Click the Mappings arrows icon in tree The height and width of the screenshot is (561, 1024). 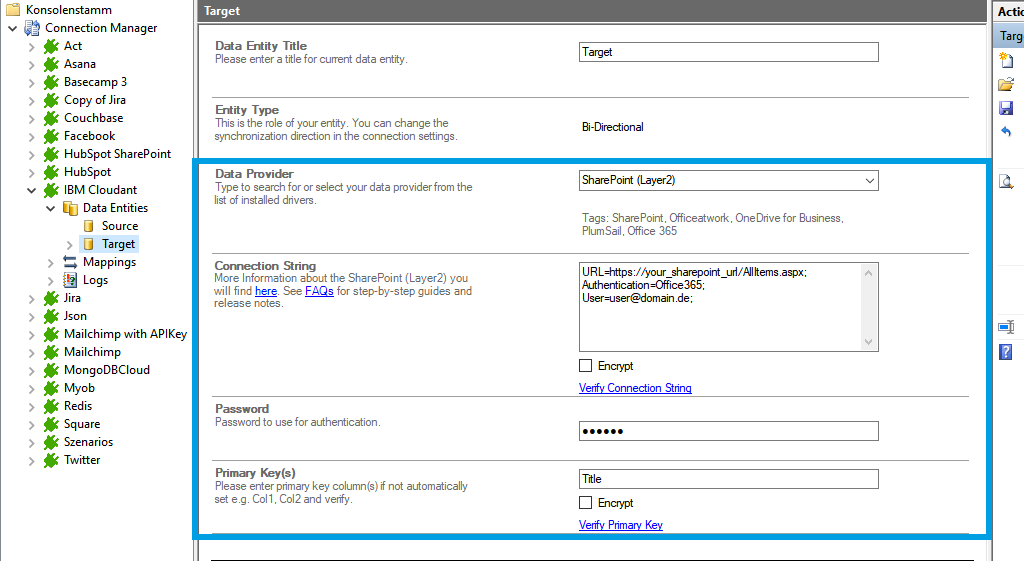coord(70,262)
